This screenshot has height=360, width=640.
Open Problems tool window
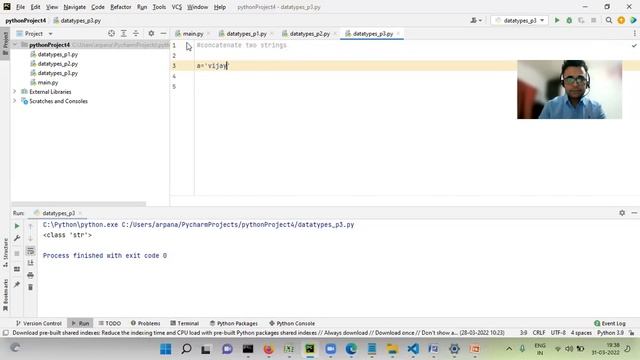145,323
